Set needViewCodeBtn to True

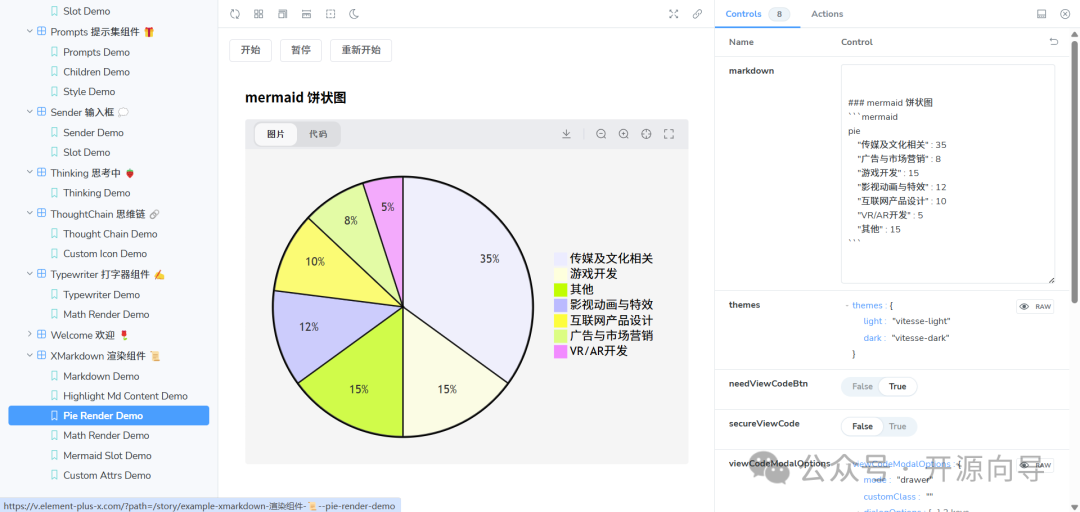click(897, 387)
